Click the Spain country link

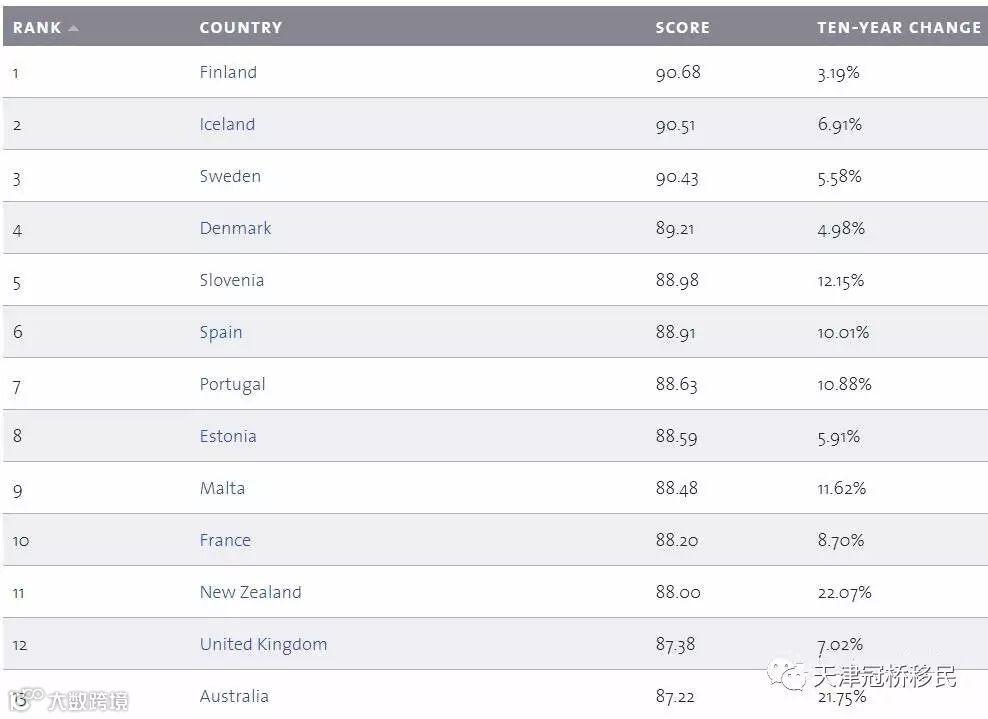[x=221, y=332]
